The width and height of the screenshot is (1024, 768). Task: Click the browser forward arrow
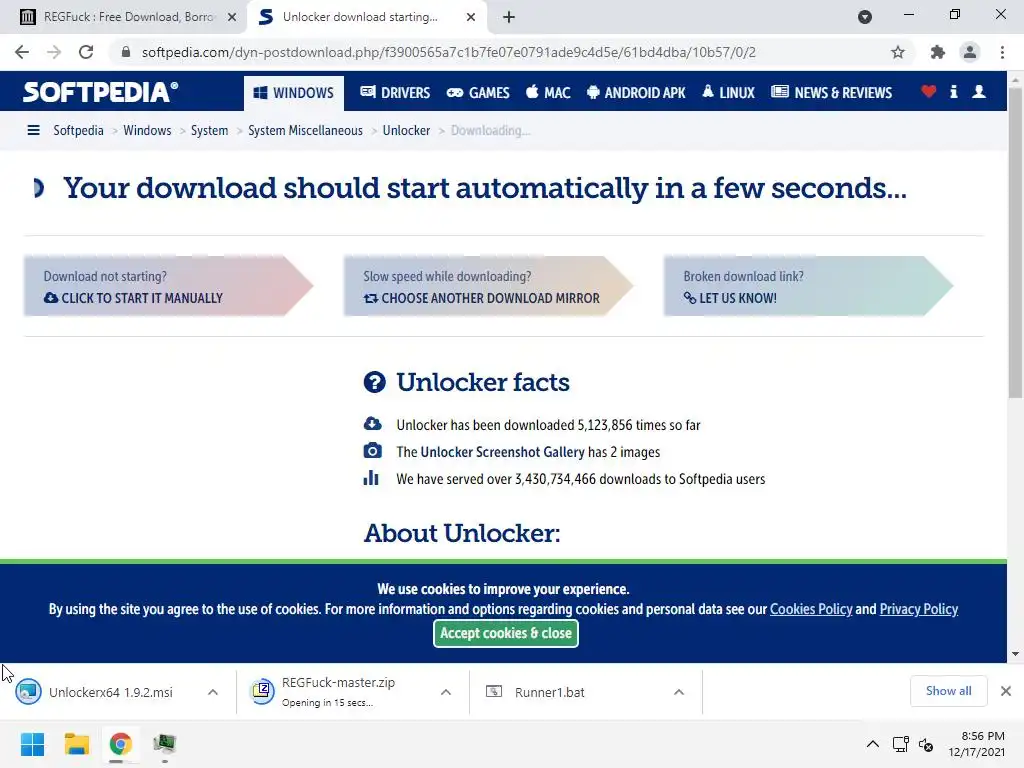pyautogui.click(x=54, y=52)
